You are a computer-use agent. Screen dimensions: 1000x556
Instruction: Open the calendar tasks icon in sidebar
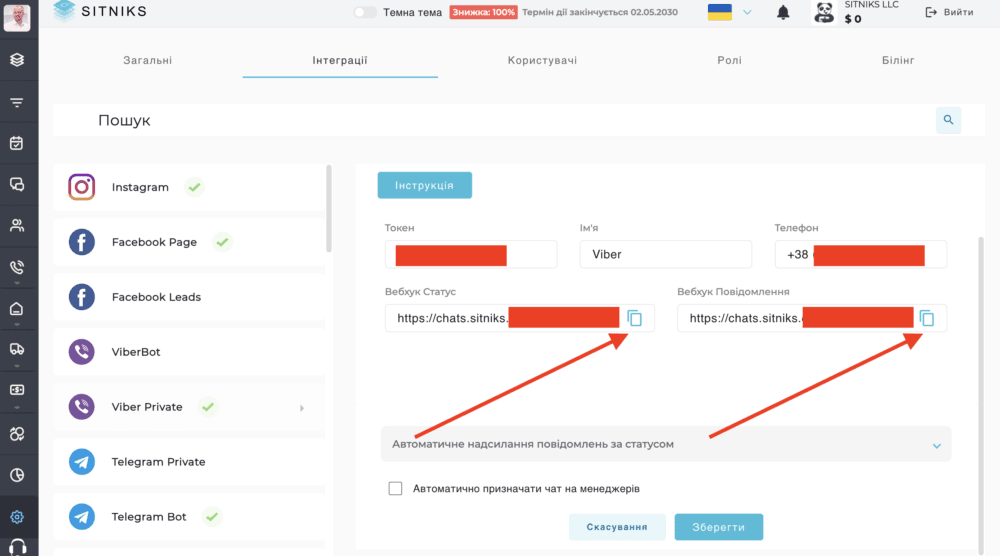[x=17, y=143]
